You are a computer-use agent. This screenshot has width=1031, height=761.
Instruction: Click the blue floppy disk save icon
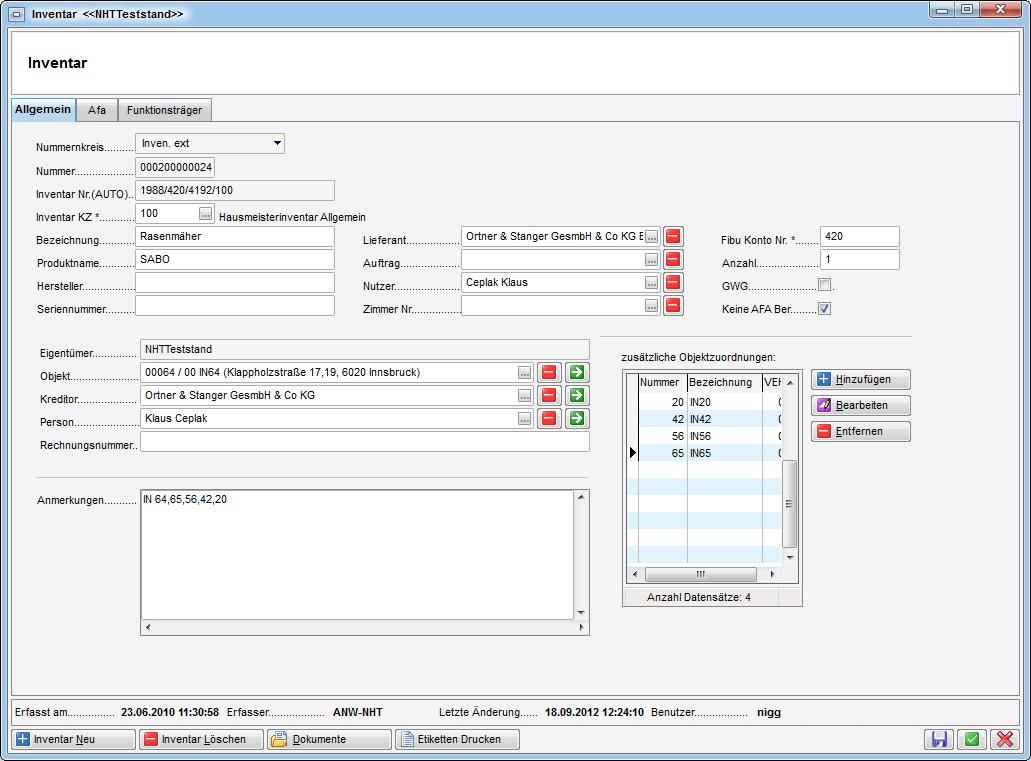click(940, 740)
